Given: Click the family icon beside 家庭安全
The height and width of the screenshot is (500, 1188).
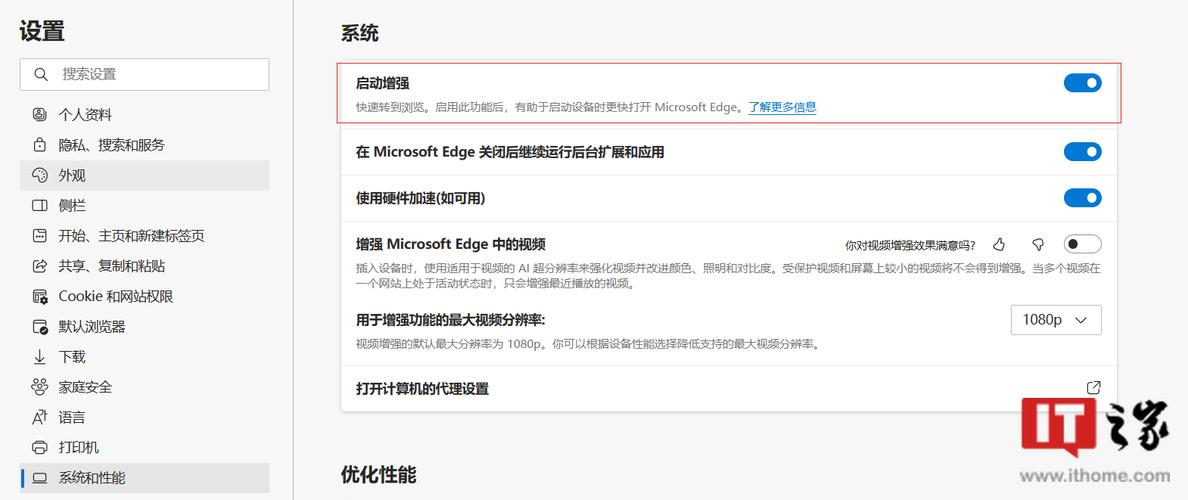Looking at the screenshot, I should click(39, 387).
